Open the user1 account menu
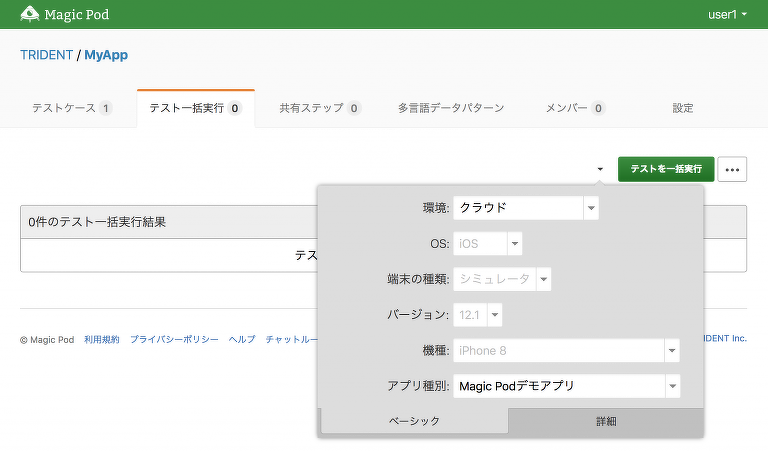Viewport: 768px width, 452px height. tap(727, 15)
